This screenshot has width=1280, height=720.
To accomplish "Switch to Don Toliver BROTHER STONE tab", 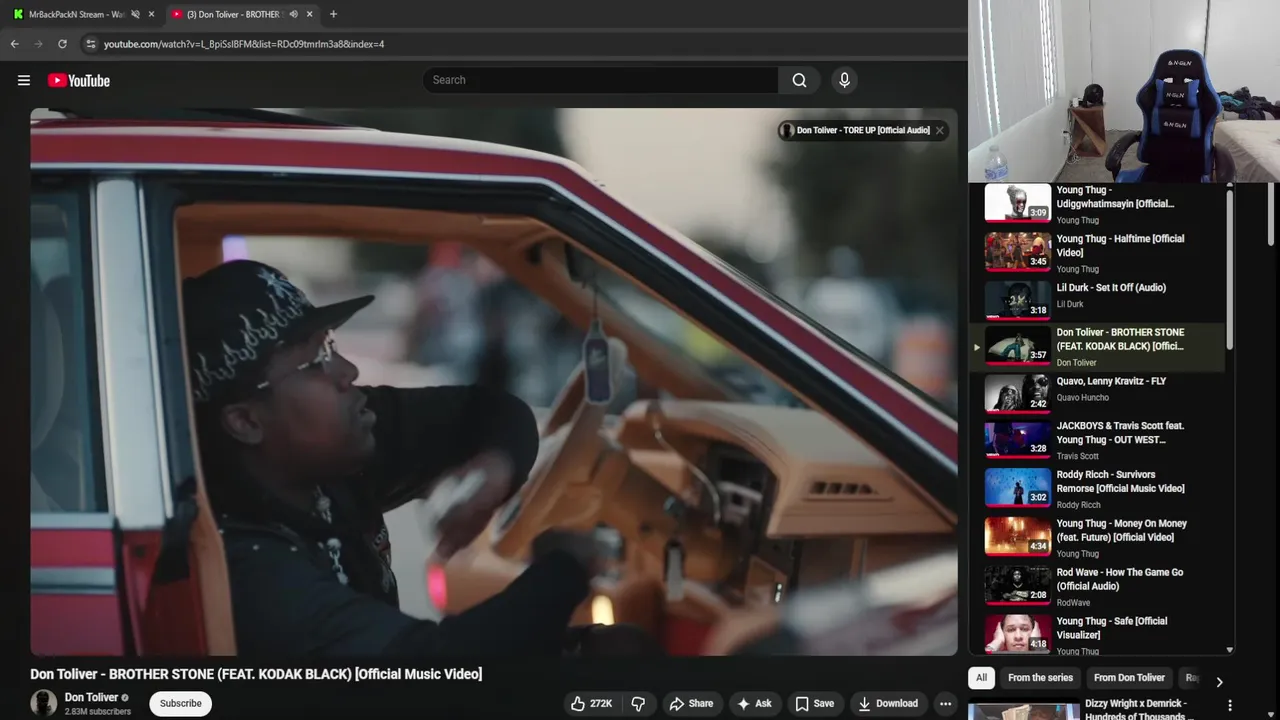I will [233, 14].
